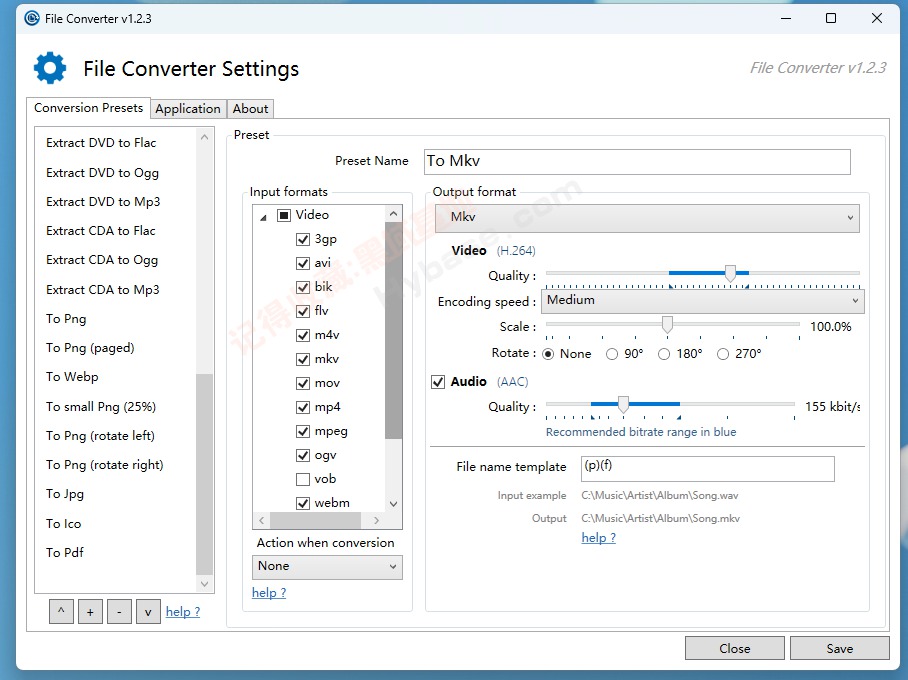Click the input formats vertical scrollbar thumb
The image size is (908, 680).
point(394,332)
